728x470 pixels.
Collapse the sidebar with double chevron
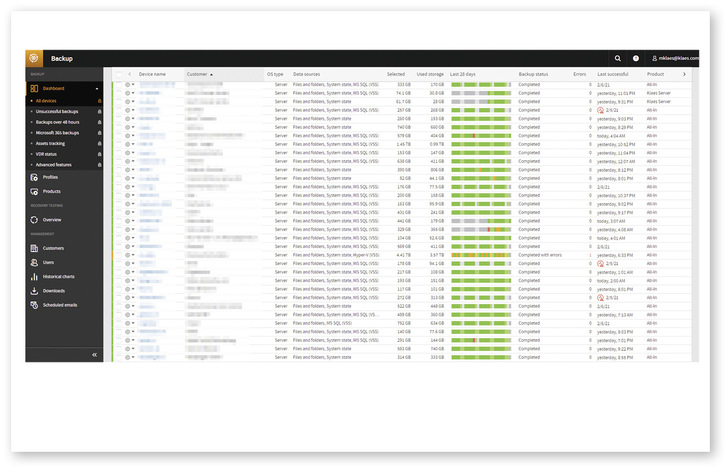[x=95, y=355]
